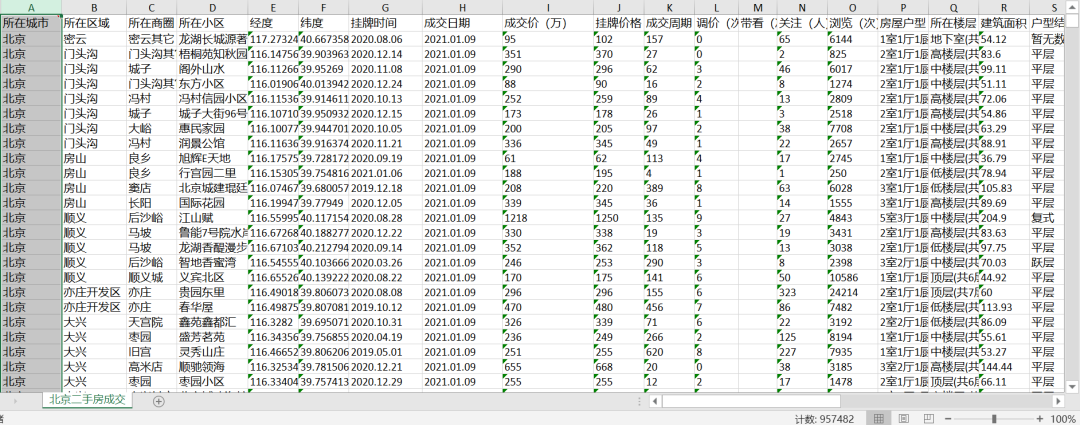Click the 成交日期 header cell
1080x425 pixels.
pyautogui.click(x=462, y=23)
